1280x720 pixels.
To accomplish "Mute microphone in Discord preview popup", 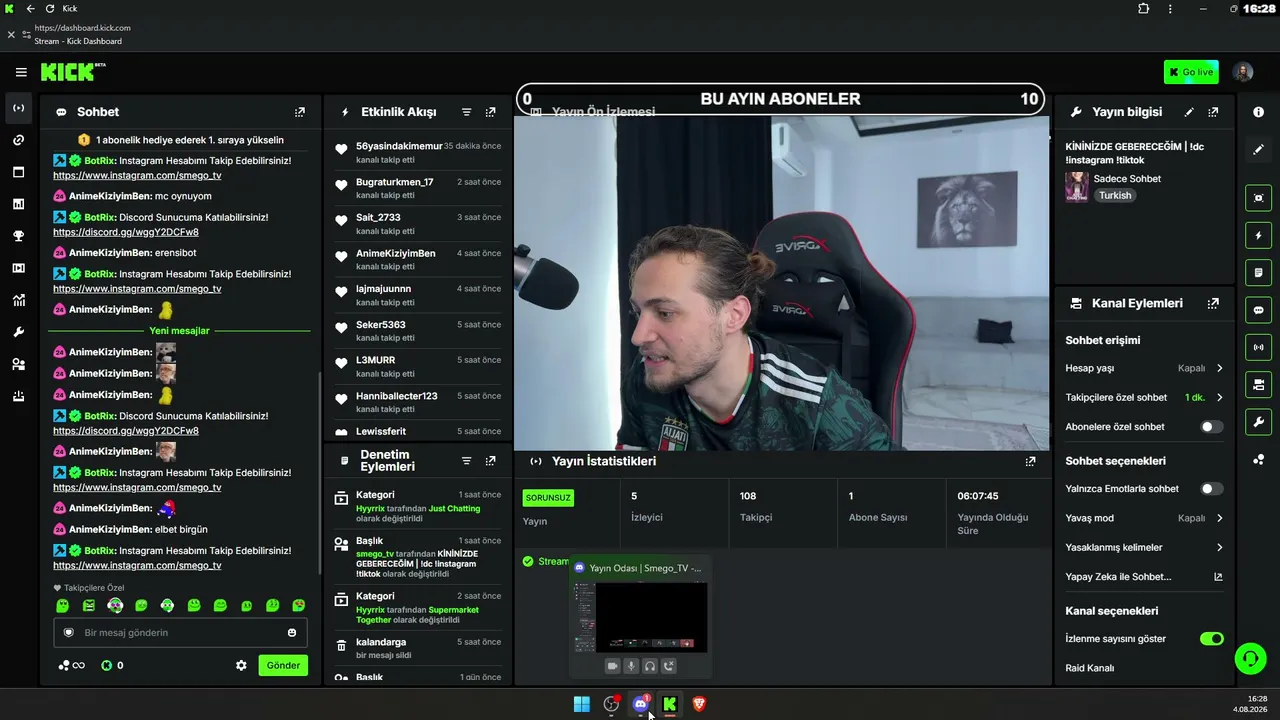I will 631,666.
